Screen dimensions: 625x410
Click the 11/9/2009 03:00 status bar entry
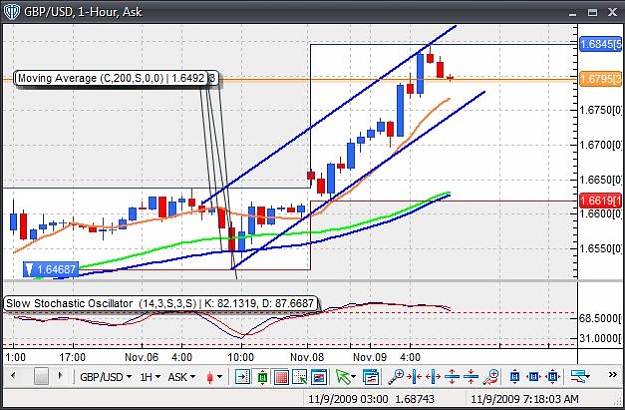pyautogui.click(x=348, y=399)
